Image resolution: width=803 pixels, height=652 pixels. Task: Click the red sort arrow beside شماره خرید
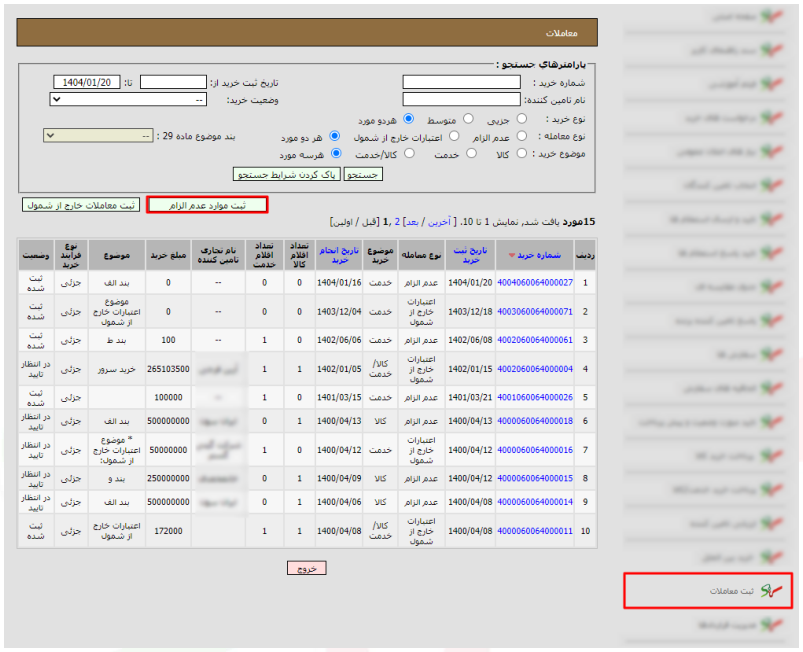512,255
